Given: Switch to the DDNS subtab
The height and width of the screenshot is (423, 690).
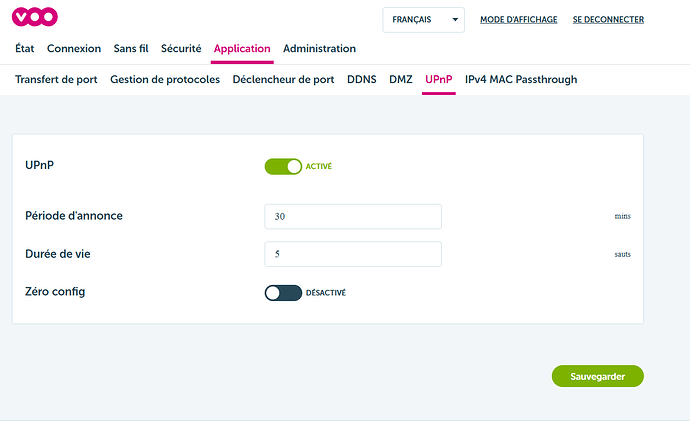Looking at the screenshot, I should click(x=361, y=79).
